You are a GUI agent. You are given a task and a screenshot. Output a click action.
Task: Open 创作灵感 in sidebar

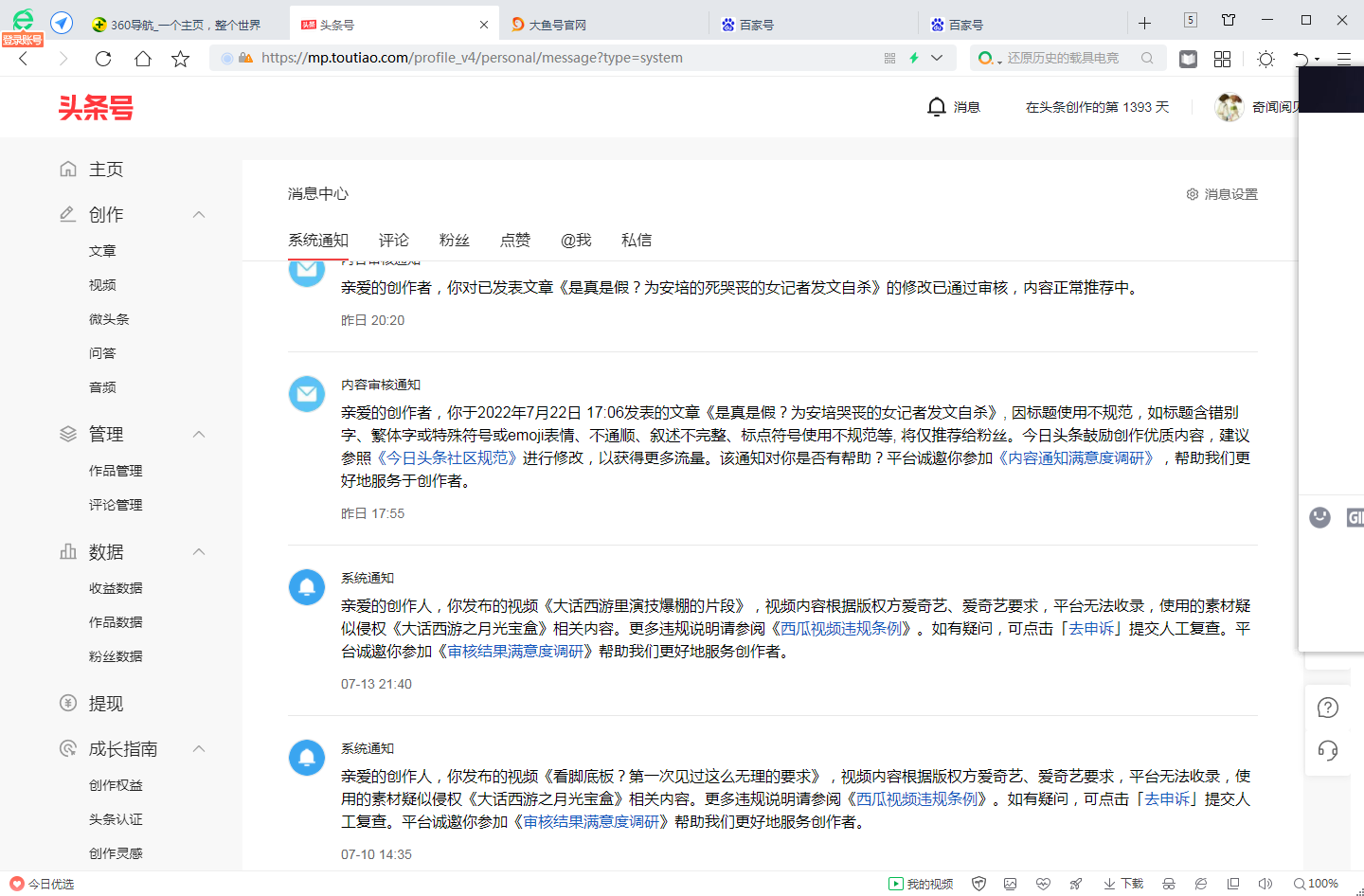coord(116,853)
